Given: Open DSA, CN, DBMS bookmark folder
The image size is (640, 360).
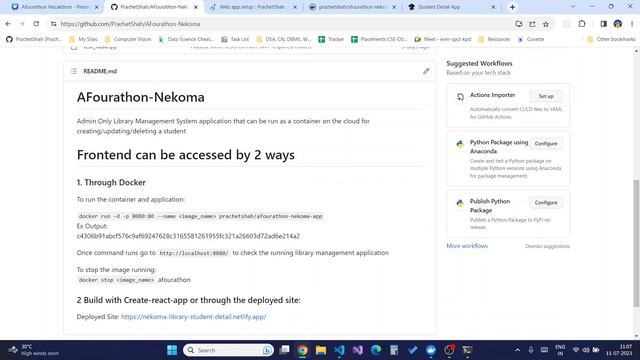Looking at the screenshot, I should 284,39.
